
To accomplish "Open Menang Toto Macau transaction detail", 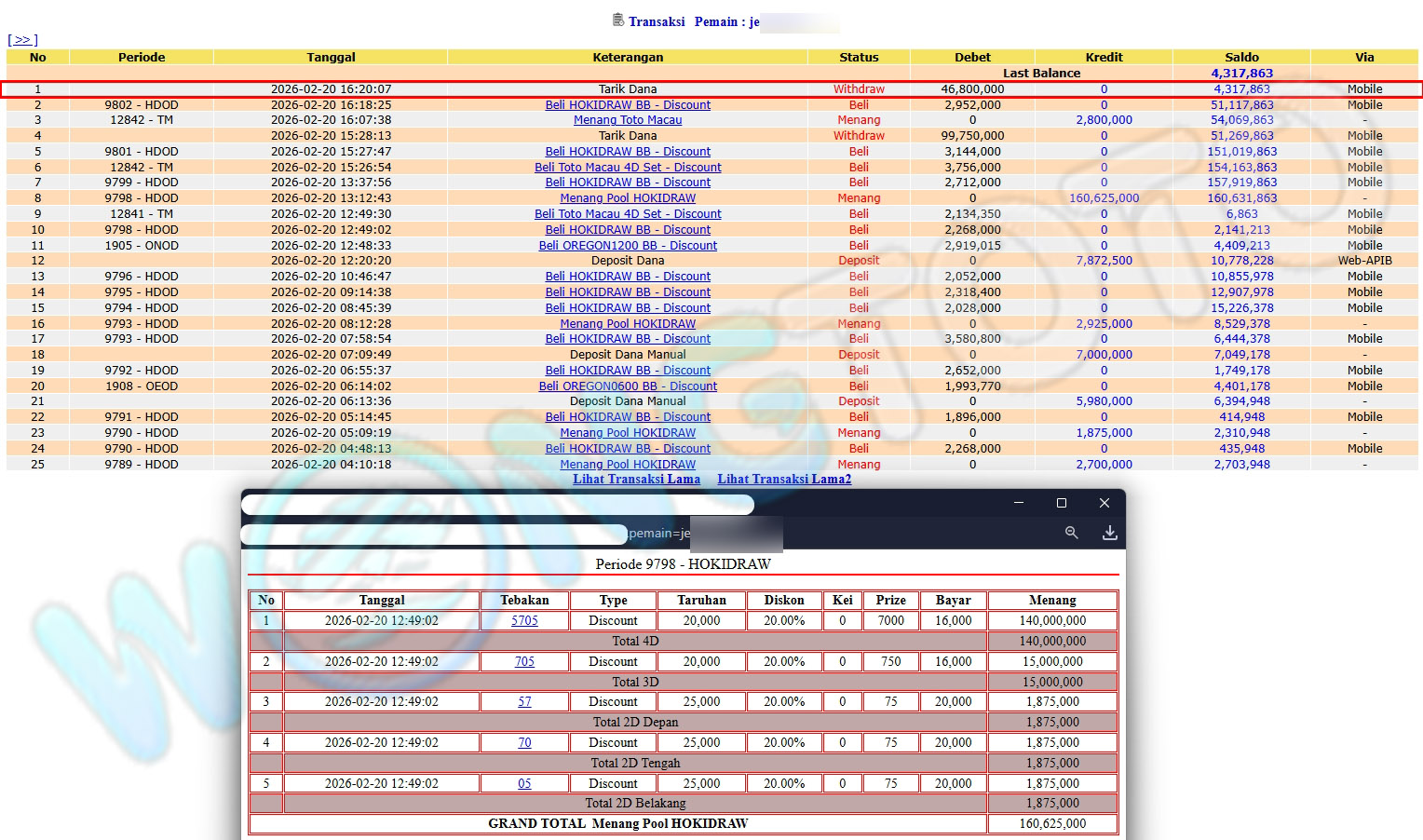I will pos(627,120).
